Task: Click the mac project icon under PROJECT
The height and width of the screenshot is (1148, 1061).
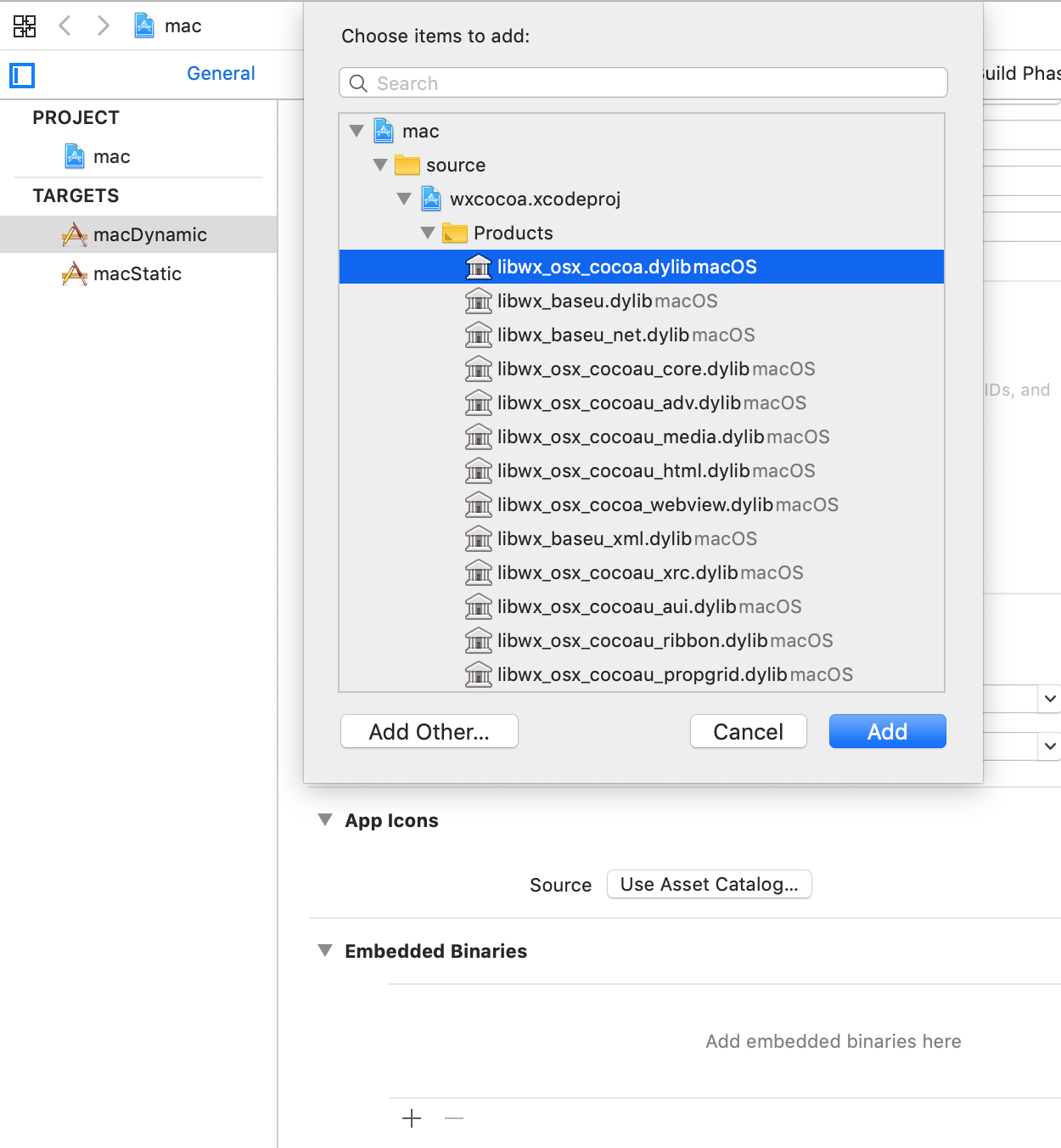Action: pyautogui.click(x=75, y=156)
